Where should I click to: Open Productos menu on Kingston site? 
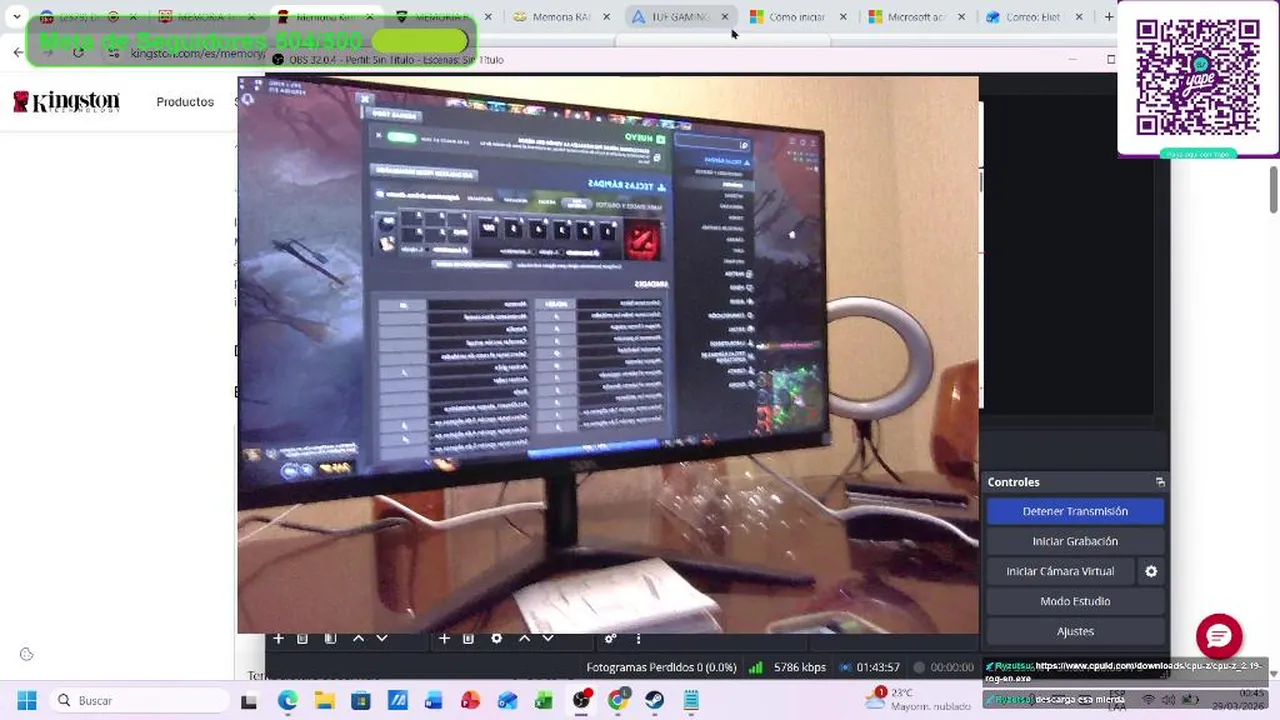point(185,102)
